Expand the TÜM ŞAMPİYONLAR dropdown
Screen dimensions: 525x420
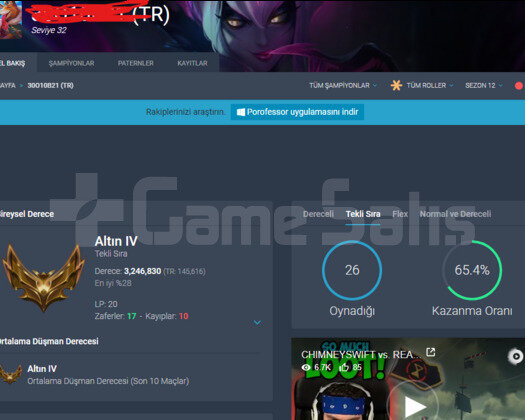click(x=343, y=85)
